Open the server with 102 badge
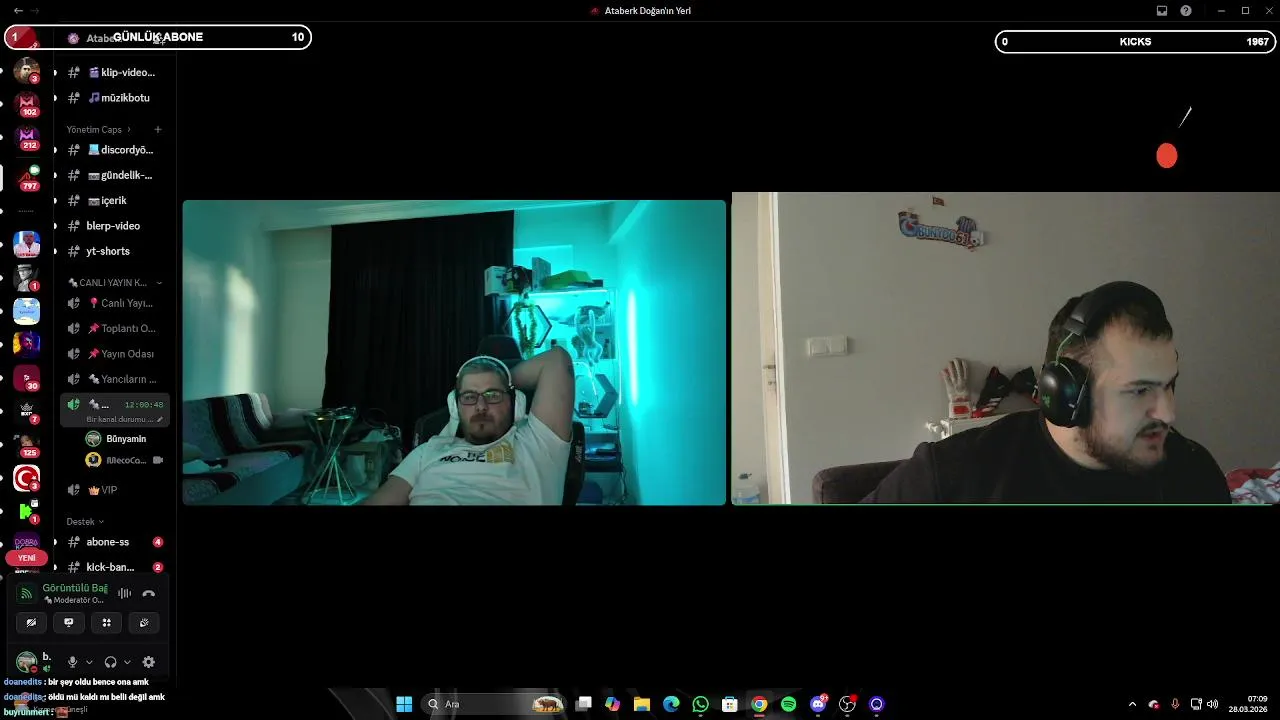 pos(27,103)
